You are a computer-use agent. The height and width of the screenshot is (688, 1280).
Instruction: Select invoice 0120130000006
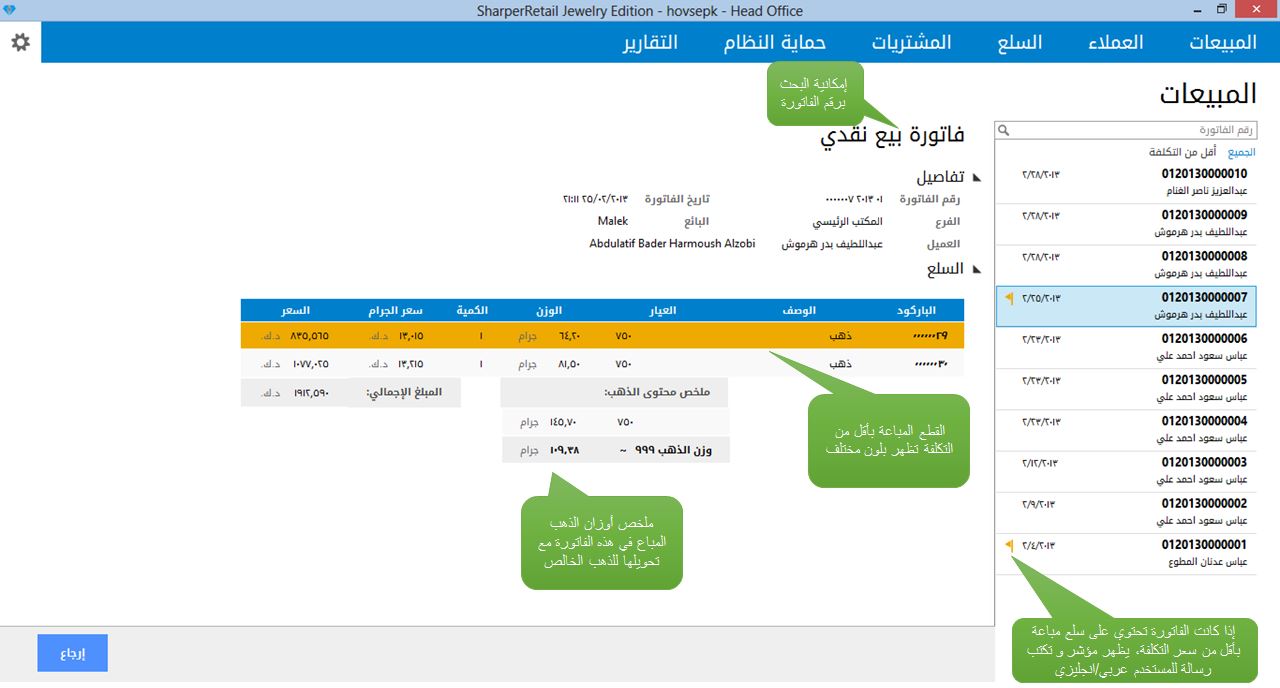pos(1126,347)
